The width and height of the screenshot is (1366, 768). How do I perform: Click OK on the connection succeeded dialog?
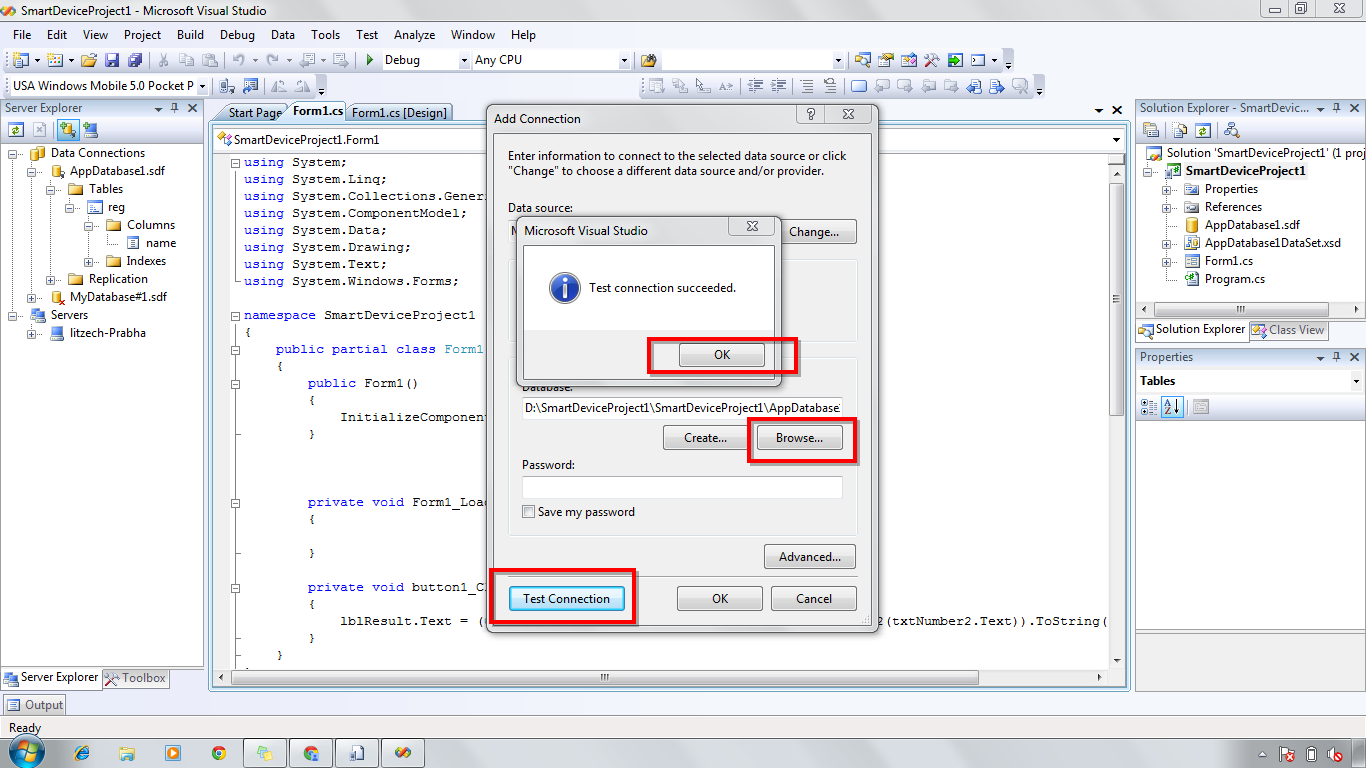click(x=722, y=354)
